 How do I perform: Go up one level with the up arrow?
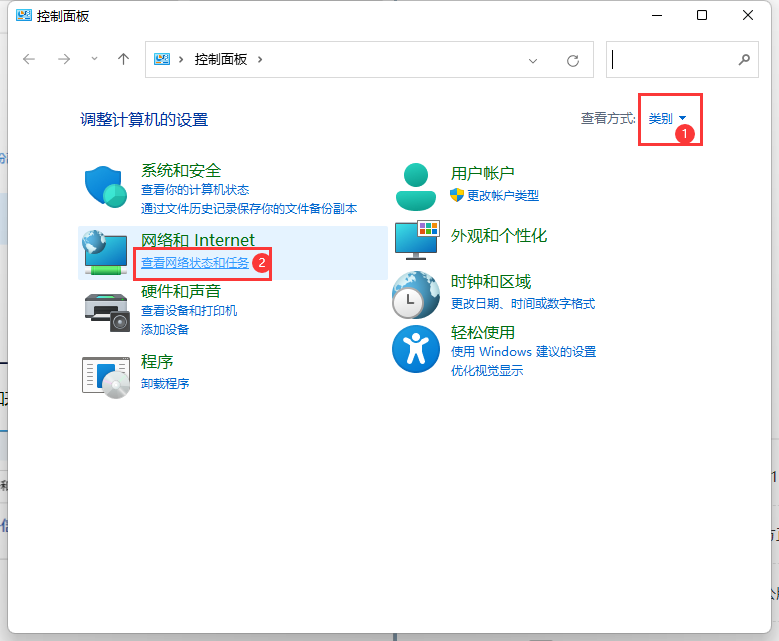124,60
